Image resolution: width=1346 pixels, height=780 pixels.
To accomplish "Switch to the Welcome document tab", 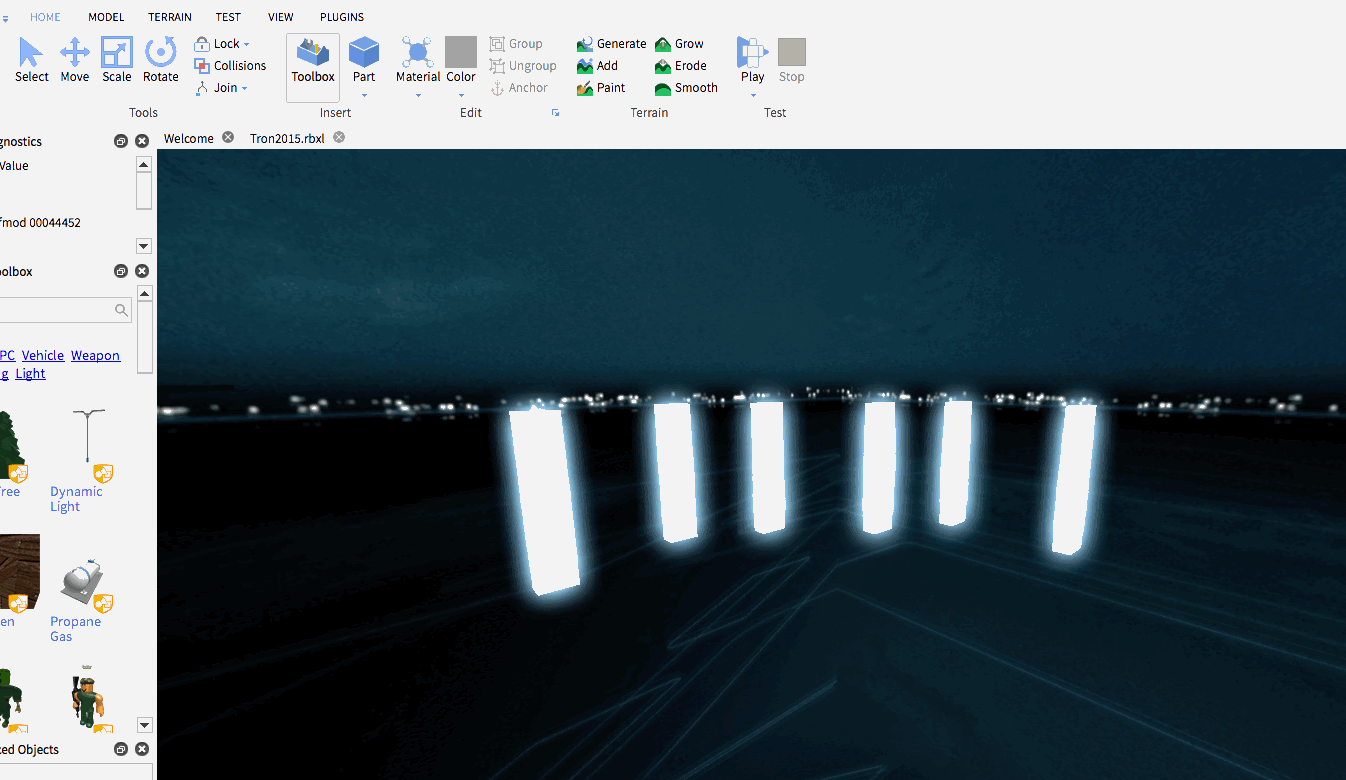I will (x=189, y=138).
